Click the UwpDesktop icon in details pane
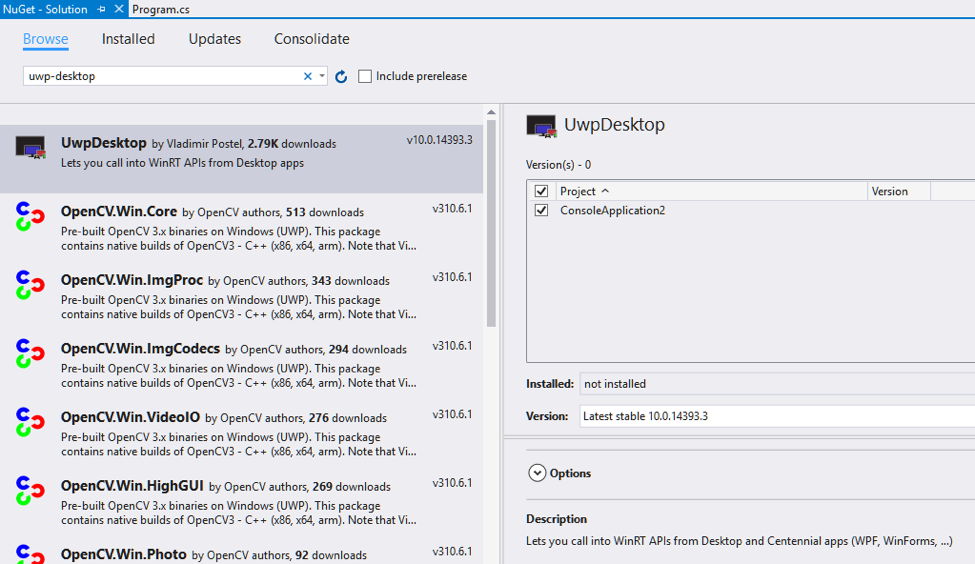975x564 pixels. [541, 126]
